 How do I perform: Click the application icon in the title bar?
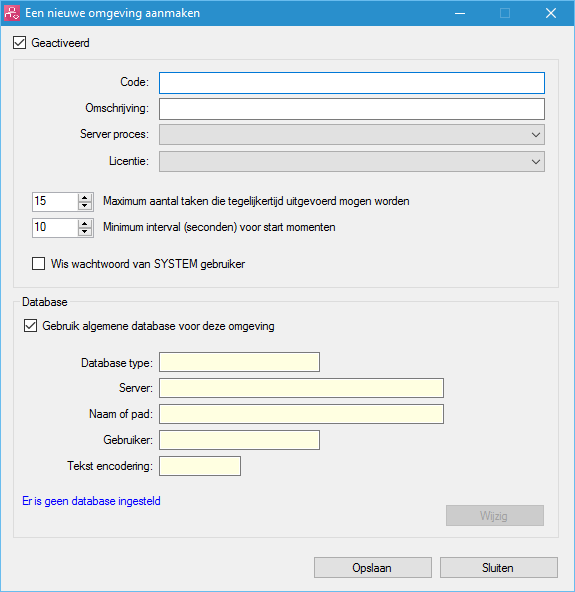coord(11,13)
